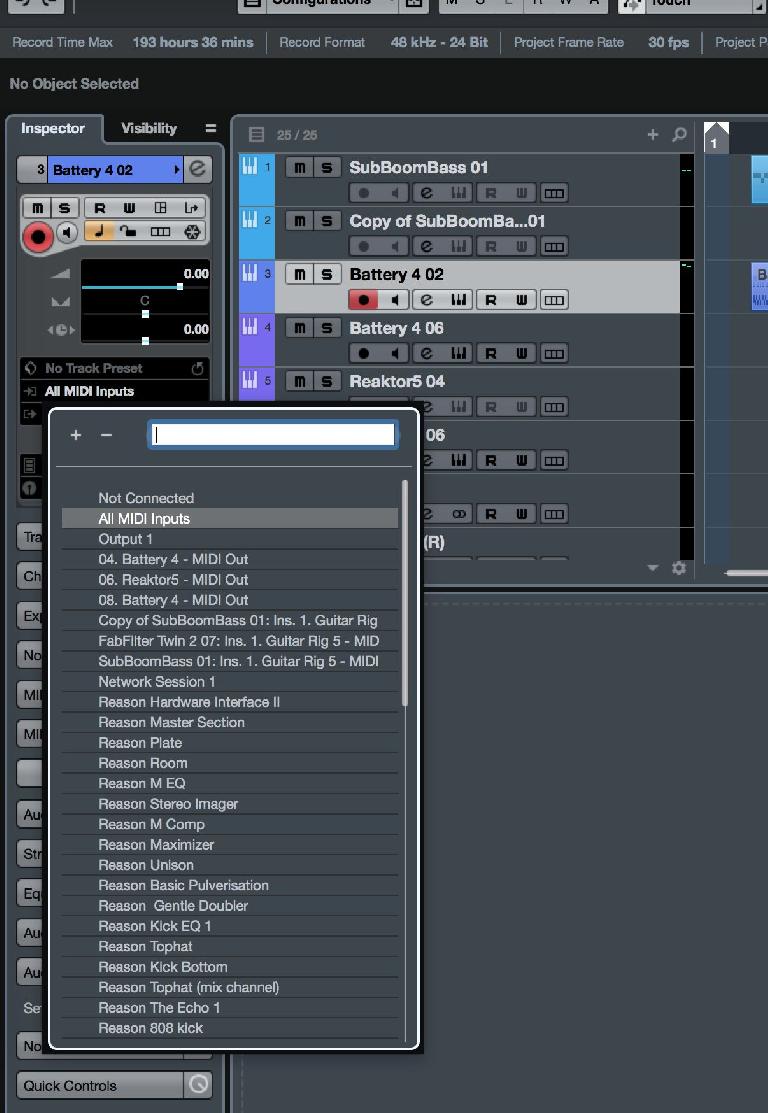Click the find tracks magnifier icon
This screenshot has width=768, height=1113.
pos(679,134)
